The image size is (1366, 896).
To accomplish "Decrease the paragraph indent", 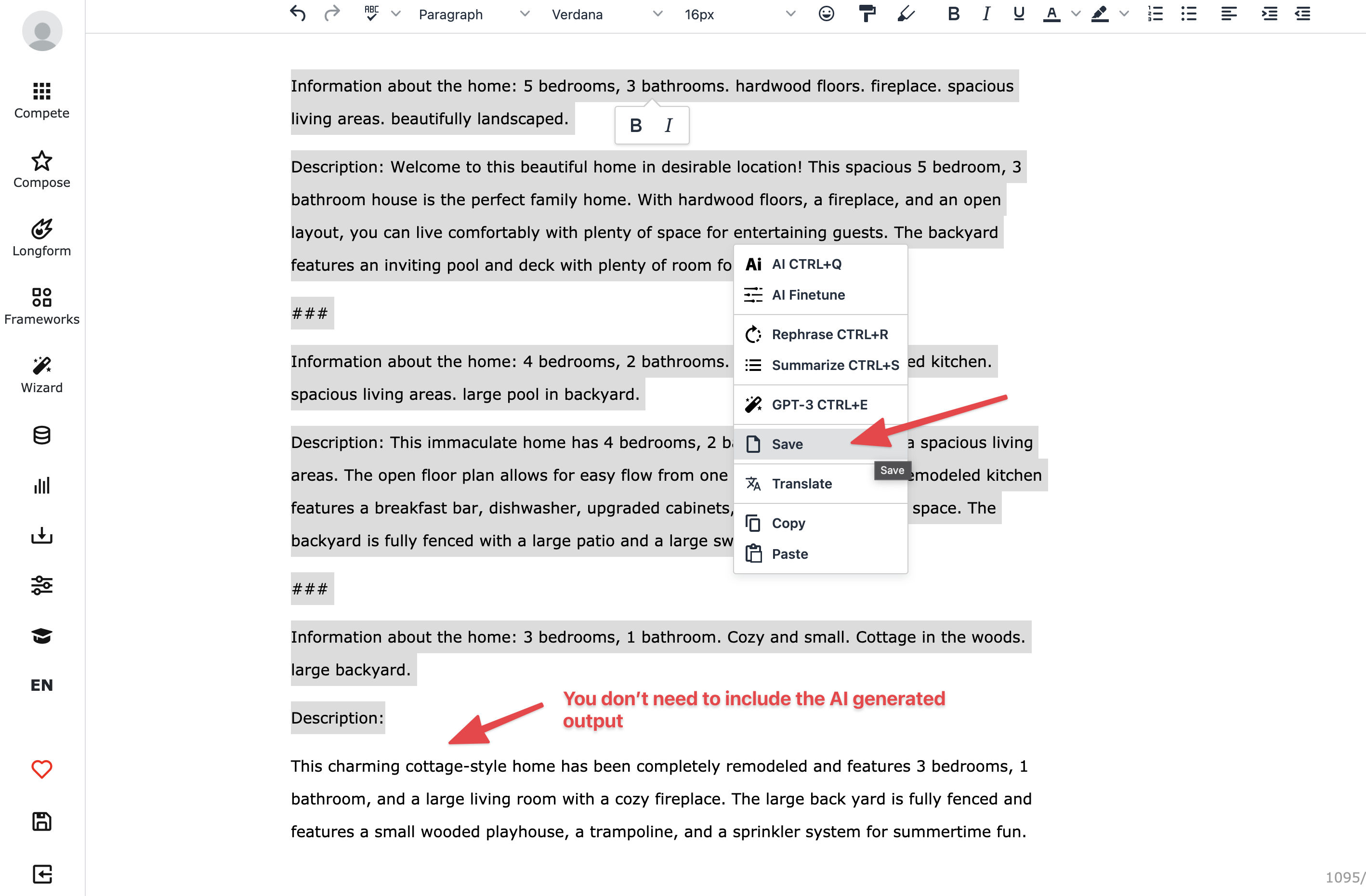I will point(1303,14).
